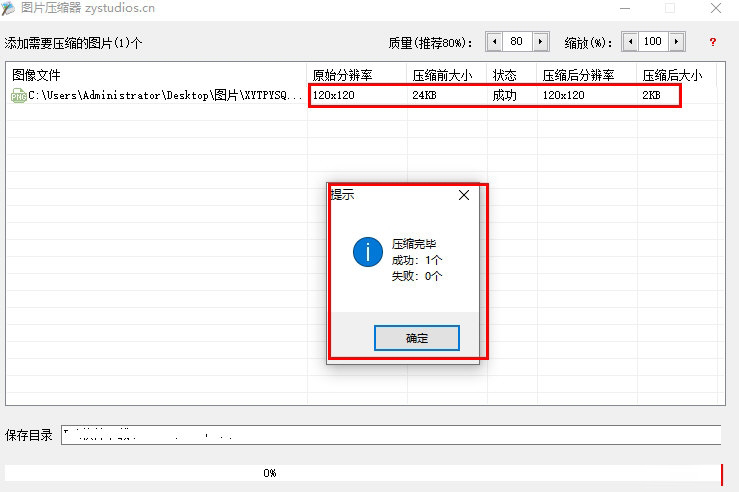Select the PNG file icon in the list row

click(18, 96)
